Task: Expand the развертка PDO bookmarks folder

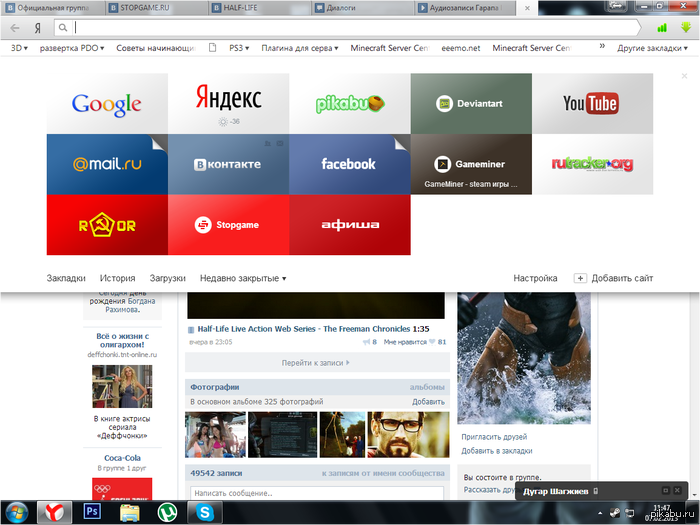Action: pos(72,48)
